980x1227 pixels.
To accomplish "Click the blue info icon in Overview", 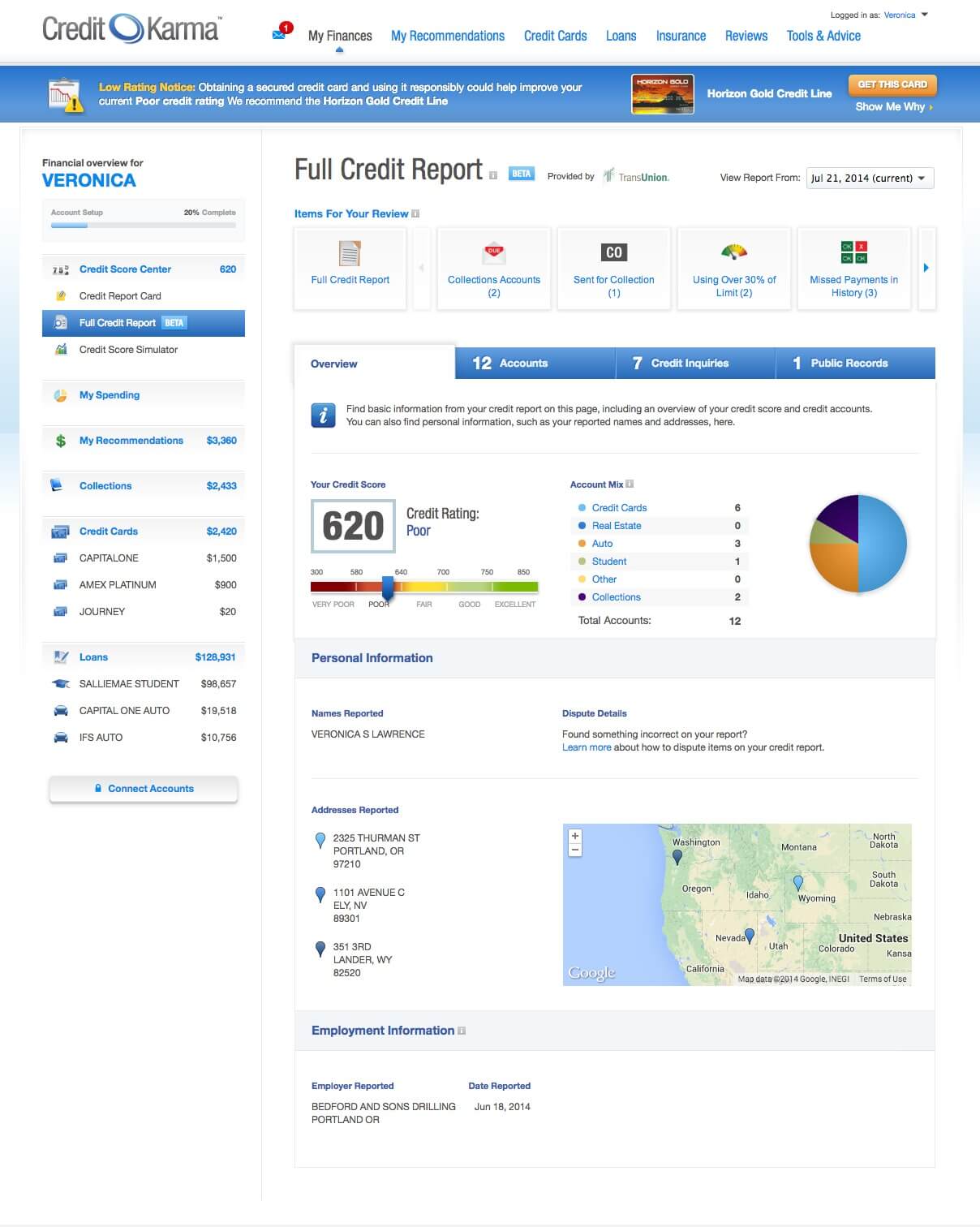I will (x=323, y=415).
